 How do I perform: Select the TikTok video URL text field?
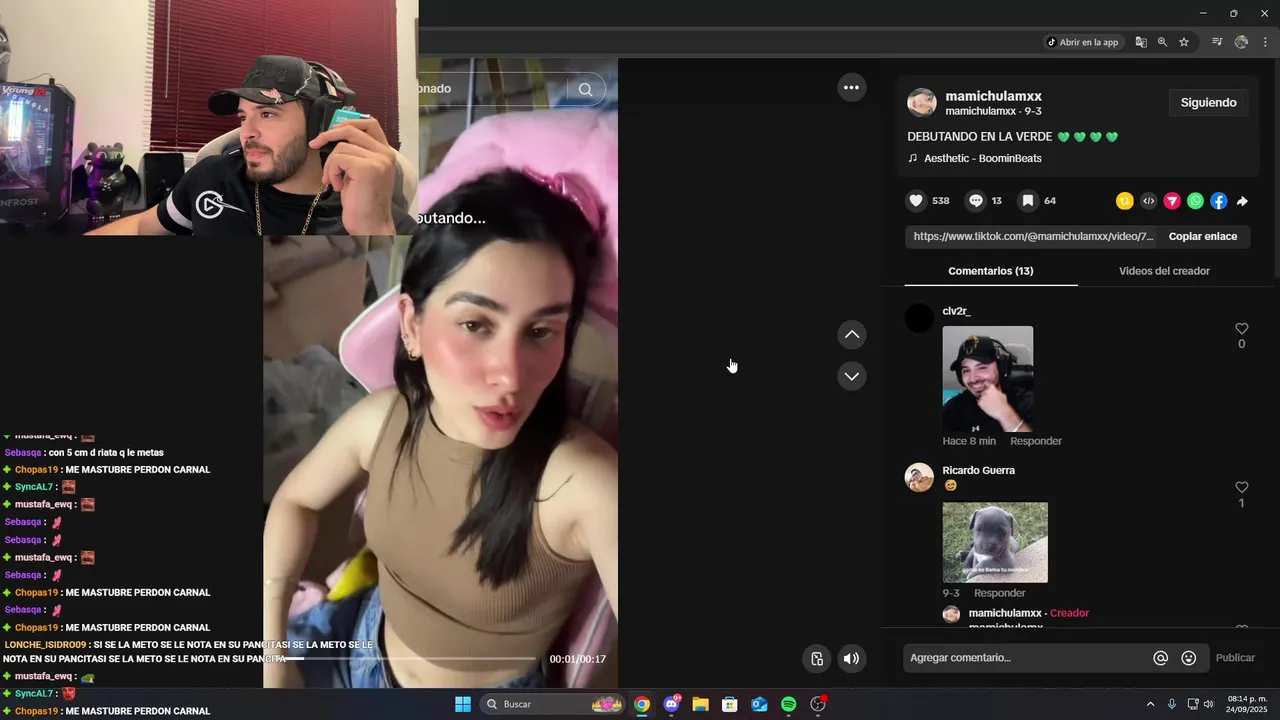[1033, 237]
